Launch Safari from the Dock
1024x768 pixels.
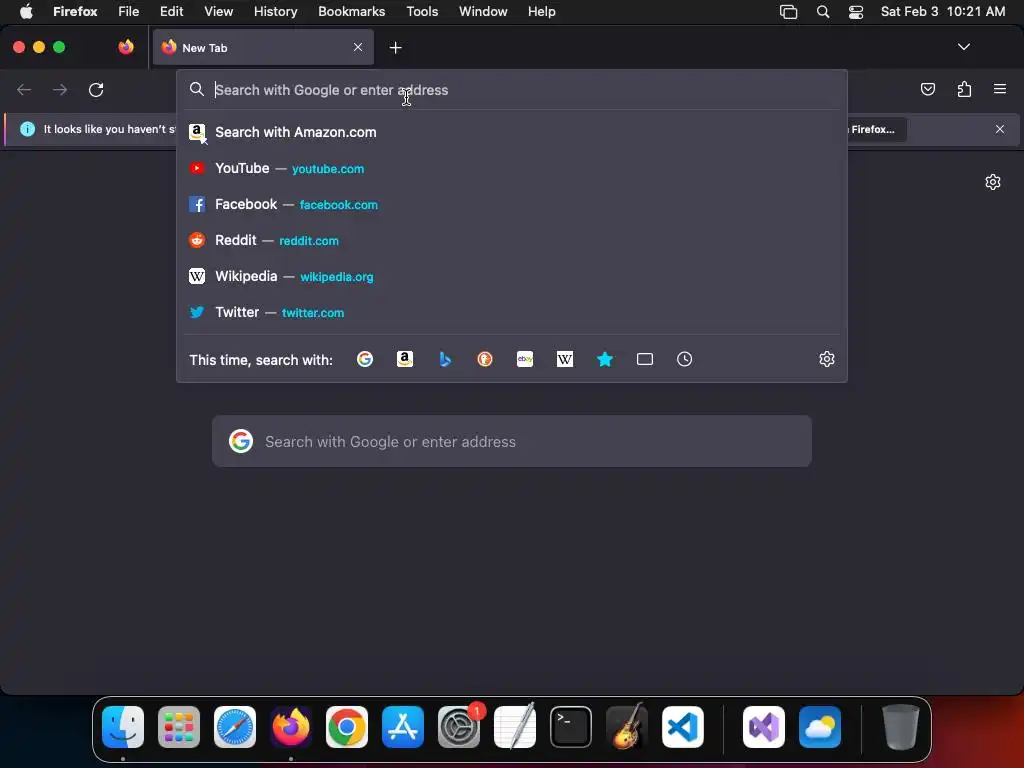(x=235, y=727)
